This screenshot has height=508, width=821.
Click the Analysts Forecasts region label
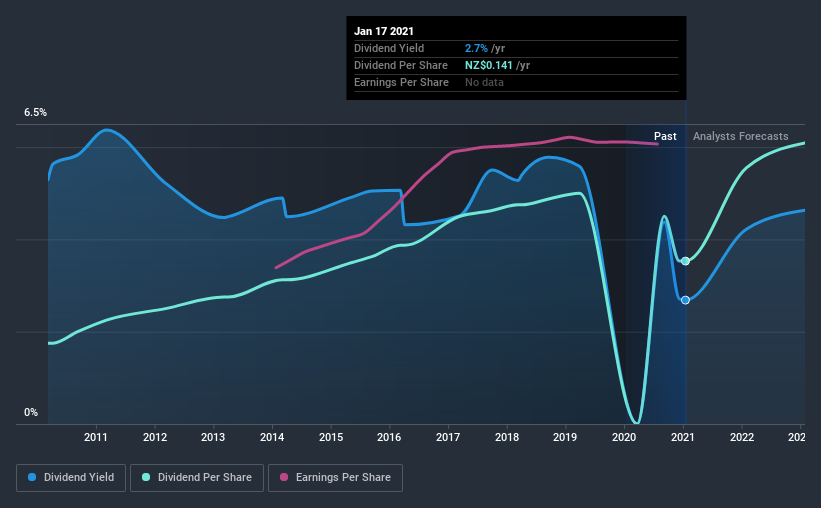[740, 136]
